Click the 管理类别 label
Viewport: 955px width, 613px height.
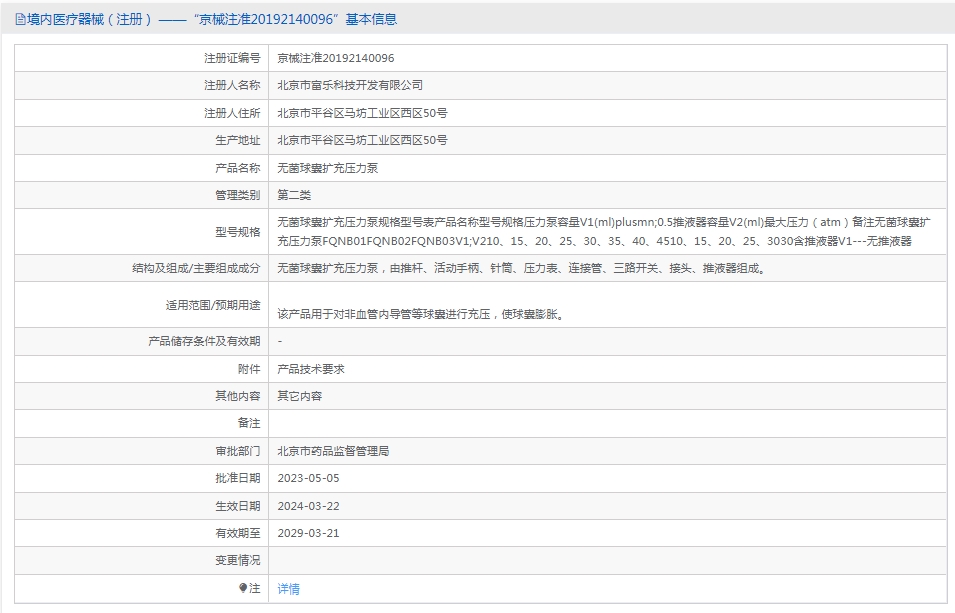point(238,195)
